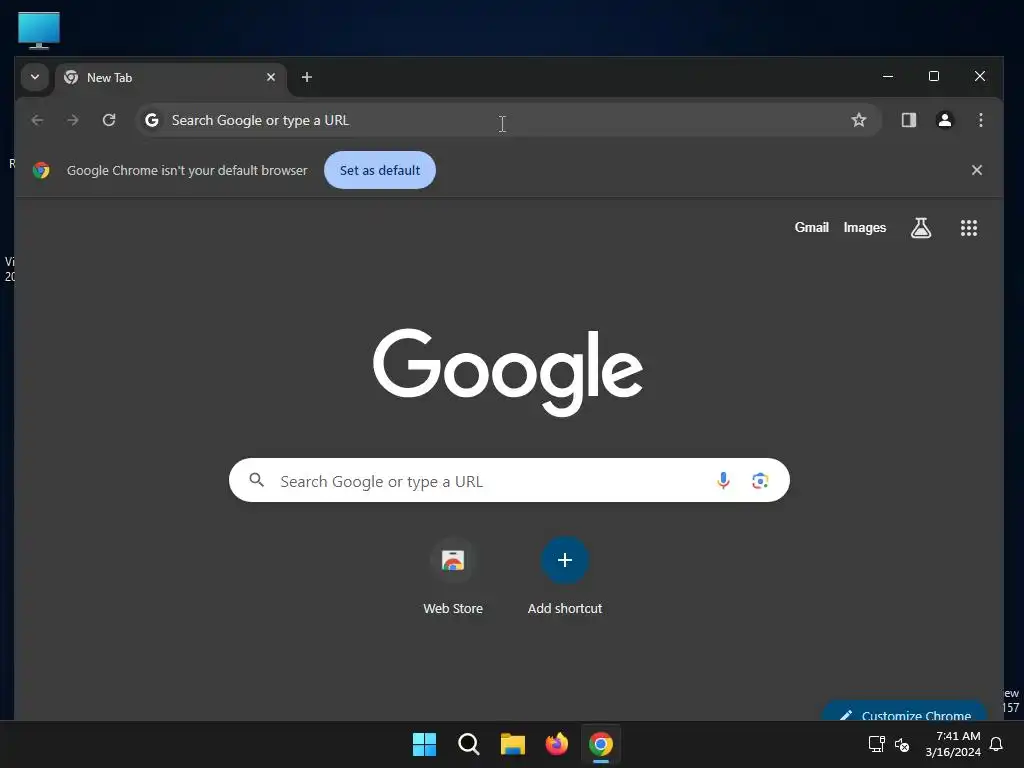Click the Google logo
Viewport: 1024px width, 768px height.
click(x=508, y=372)
